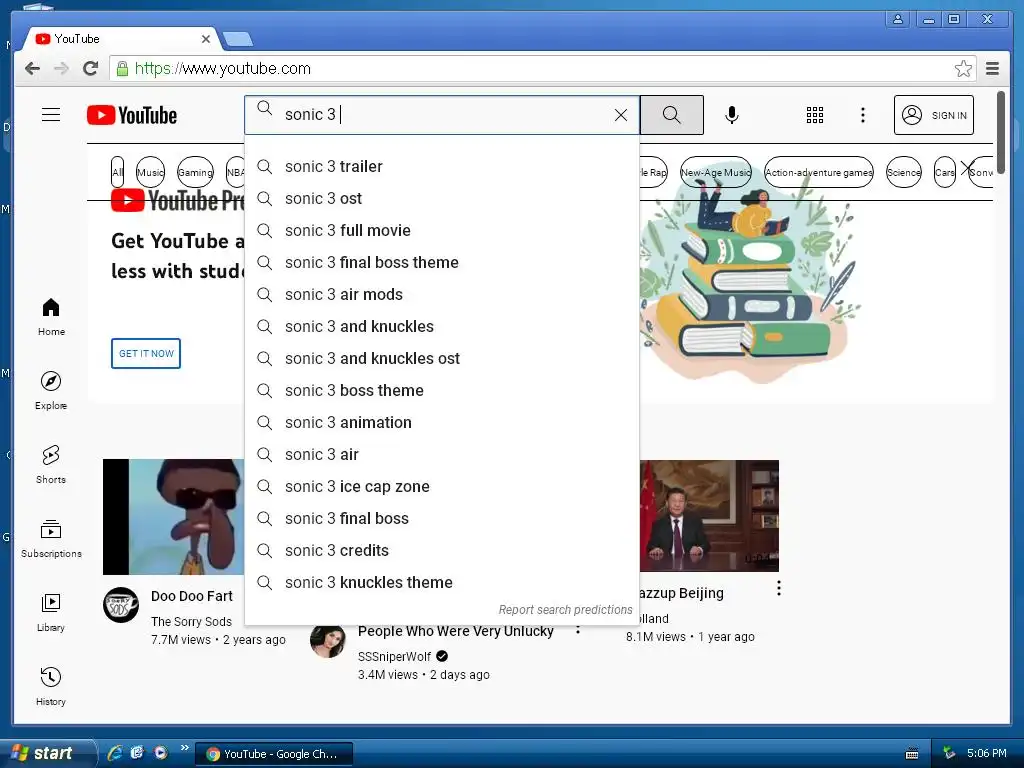Select the 'Cars' filter chip
This screenshot has width=1024, height=768.
[944, 172]
